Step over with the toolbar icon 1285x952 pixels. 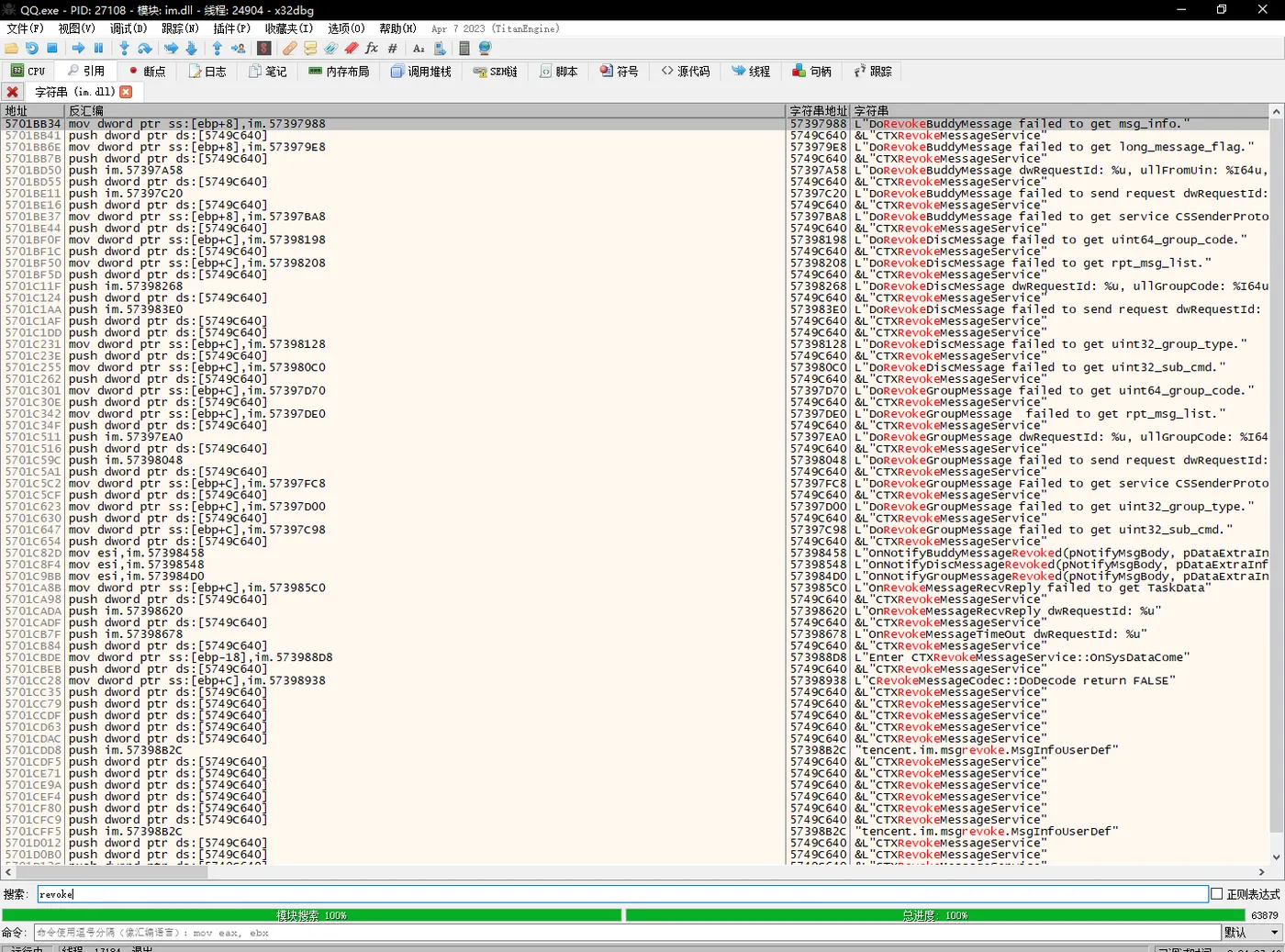click(x=144, y=49)
